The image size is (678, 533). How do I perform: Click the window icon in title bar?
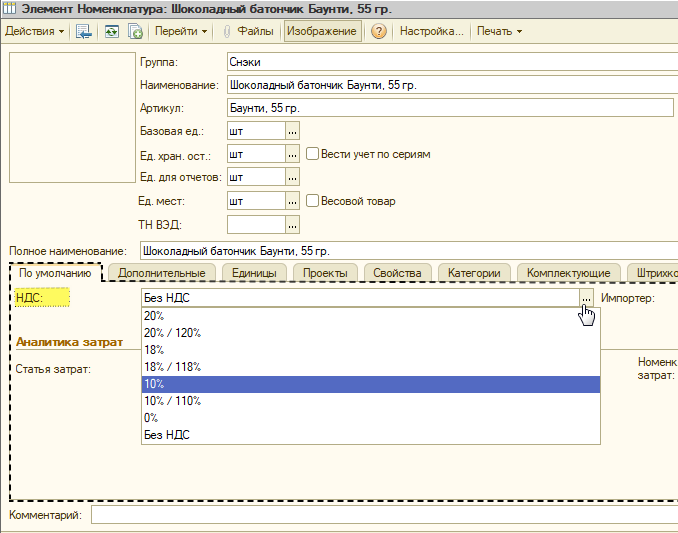tap(9, 8)
